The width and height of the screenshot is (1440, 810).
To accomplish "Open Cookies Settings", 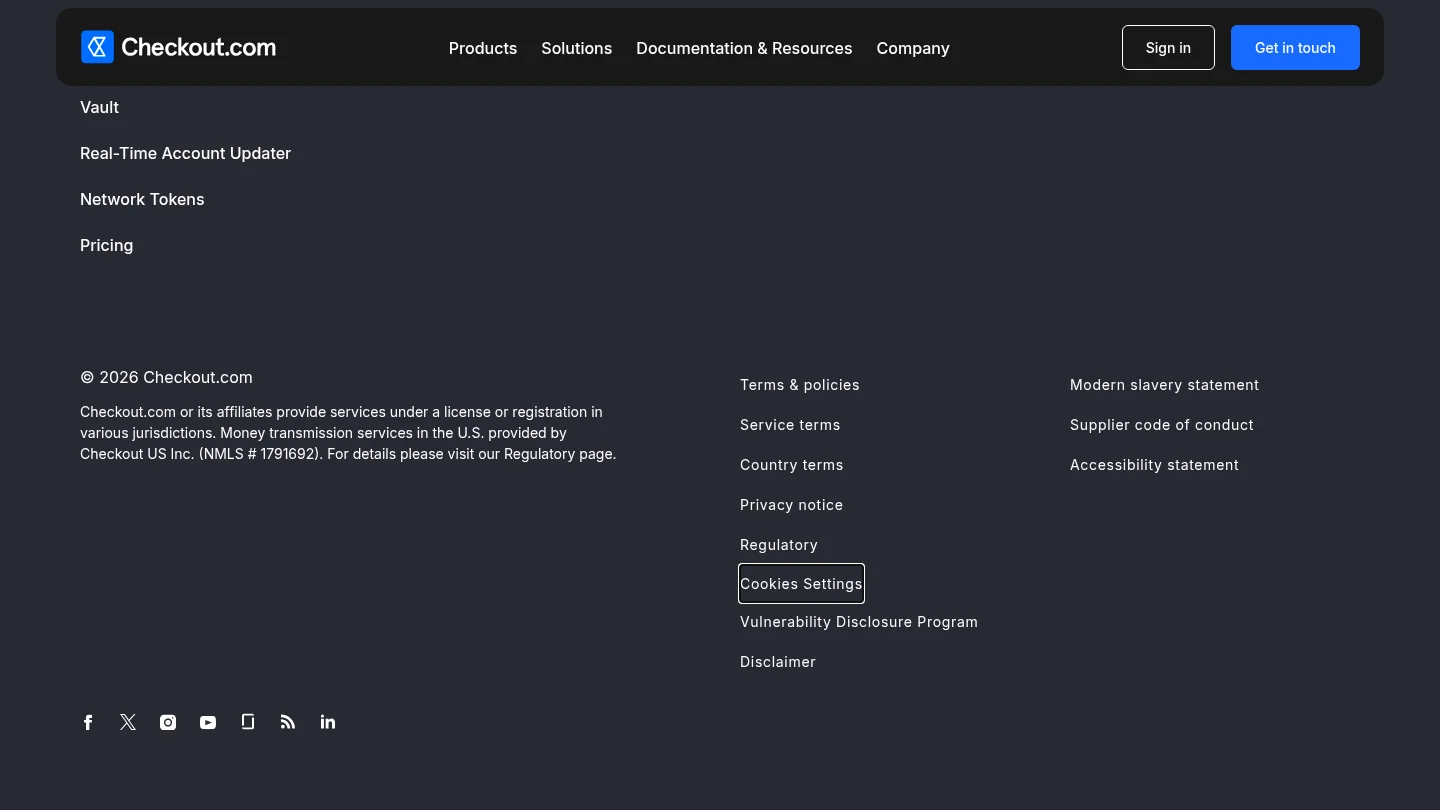I will [x=801, y=584].
